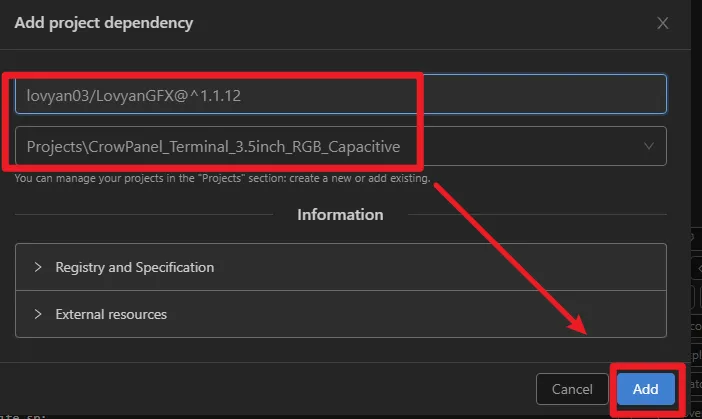
Task: Click the "Add project dependency" title
Action: [x=104, y=23]
